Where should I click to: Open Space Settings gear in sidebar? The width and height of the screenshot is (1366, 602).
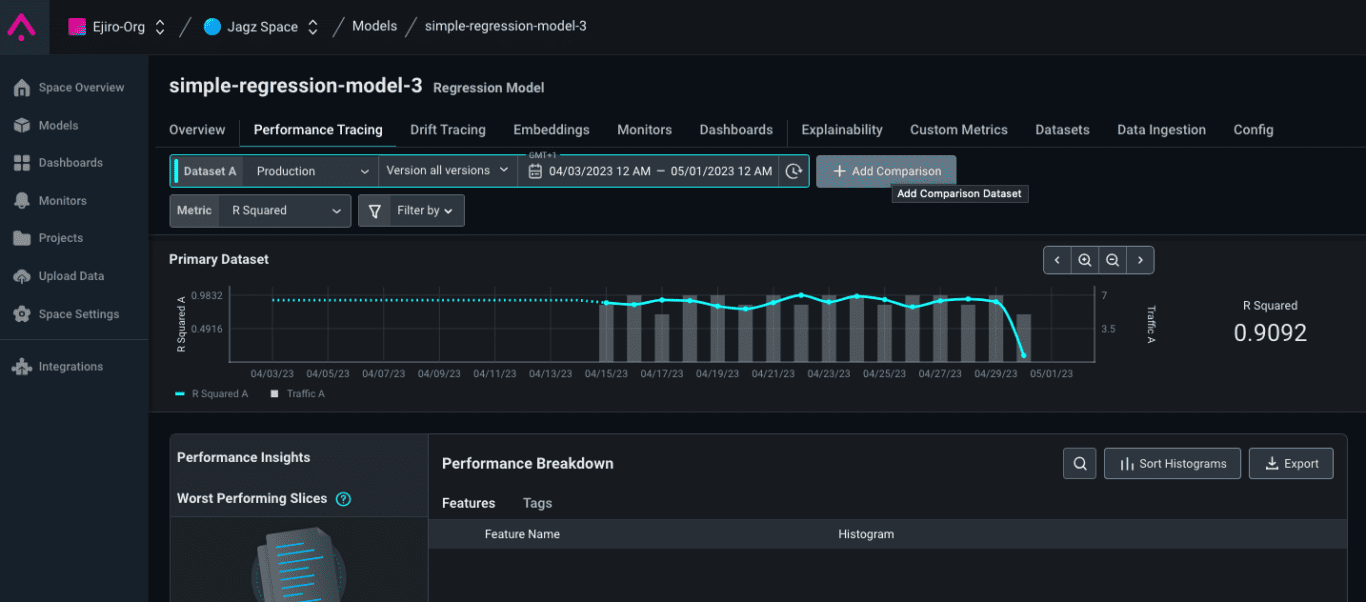pos(22,314)
